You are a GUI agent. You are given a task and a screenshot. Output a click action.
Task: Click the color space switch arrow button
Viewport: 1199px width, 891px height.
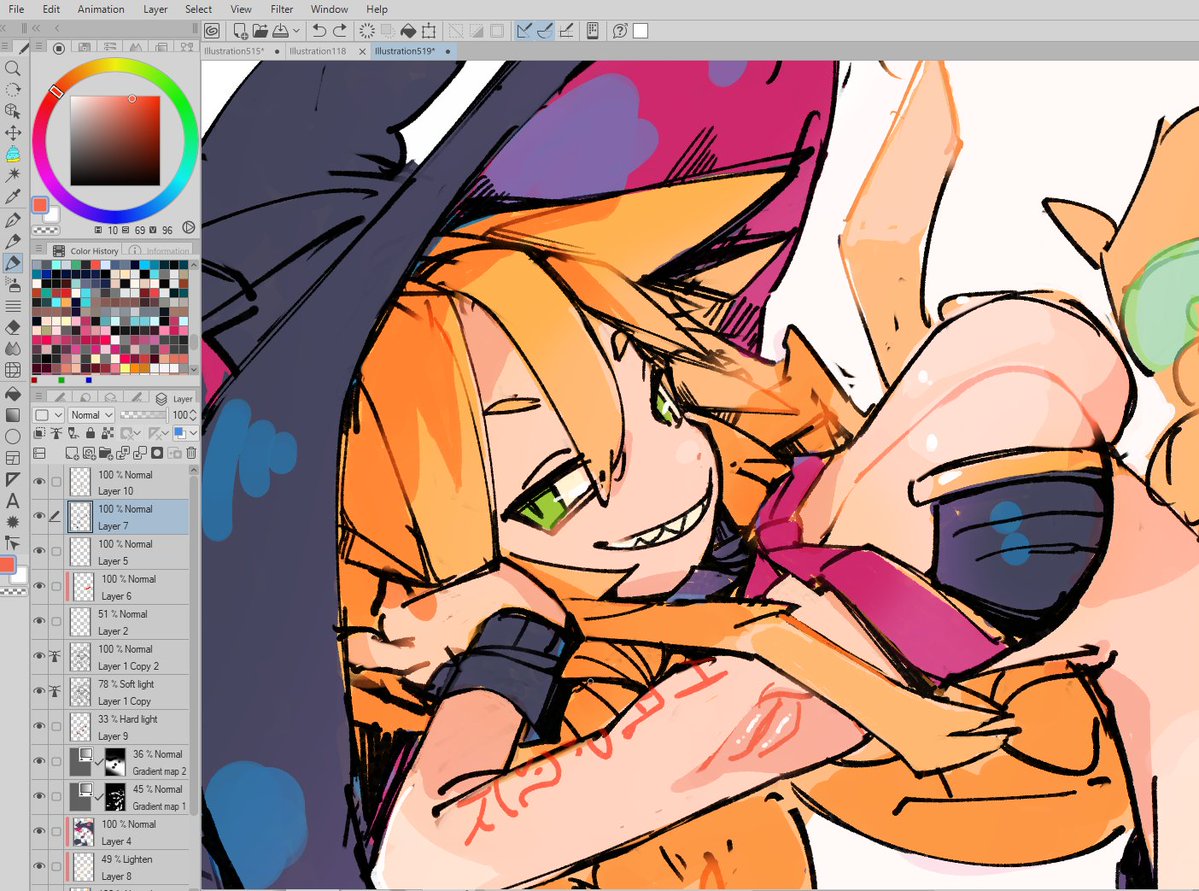coord(189,228)
